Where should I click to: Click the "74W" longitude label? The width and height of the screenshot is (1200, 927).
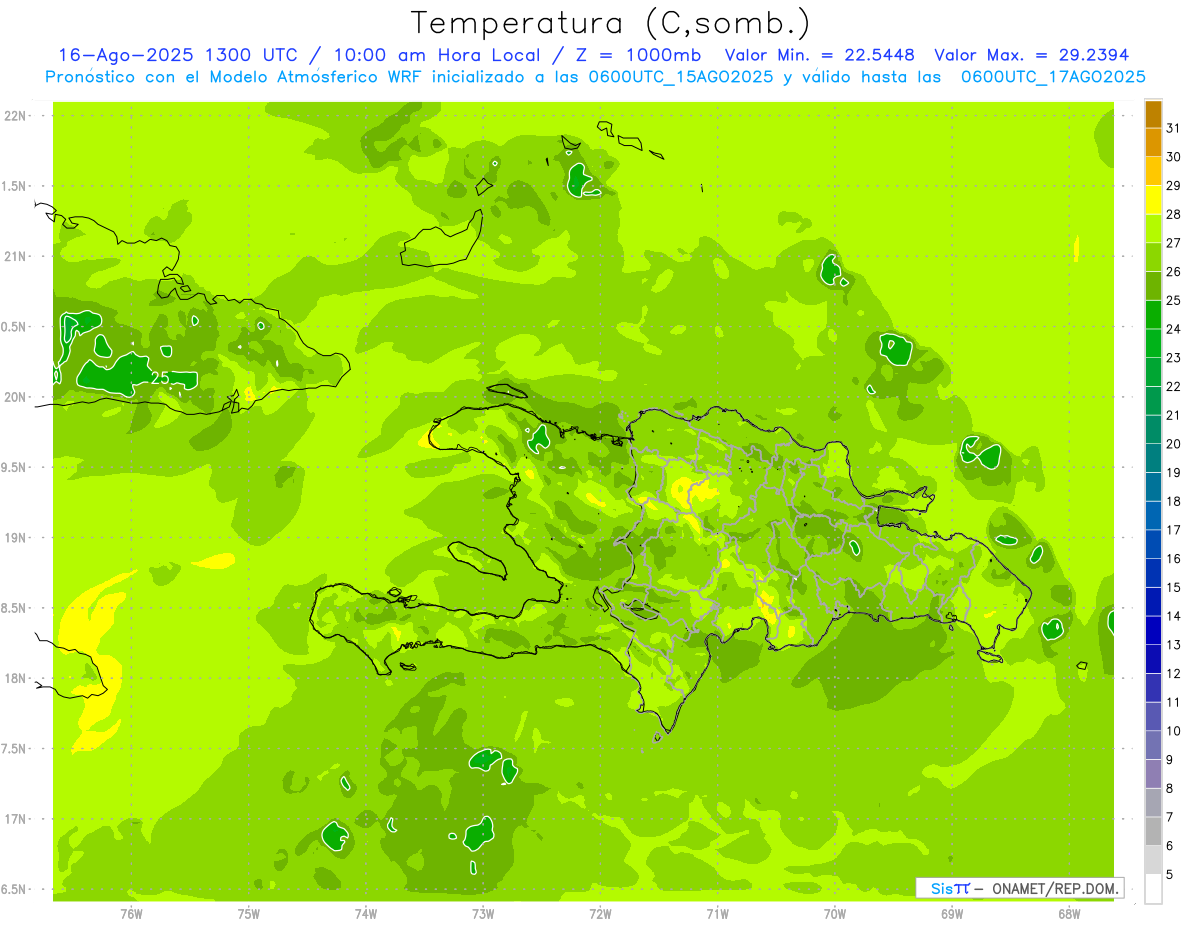366,913
